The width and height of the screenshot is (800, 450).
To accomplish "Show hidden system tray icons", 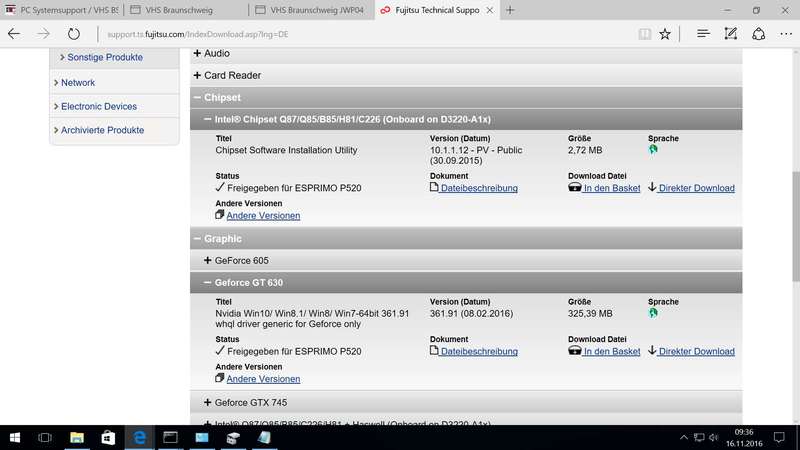I will pyautogui.click(x=684, y=437).
